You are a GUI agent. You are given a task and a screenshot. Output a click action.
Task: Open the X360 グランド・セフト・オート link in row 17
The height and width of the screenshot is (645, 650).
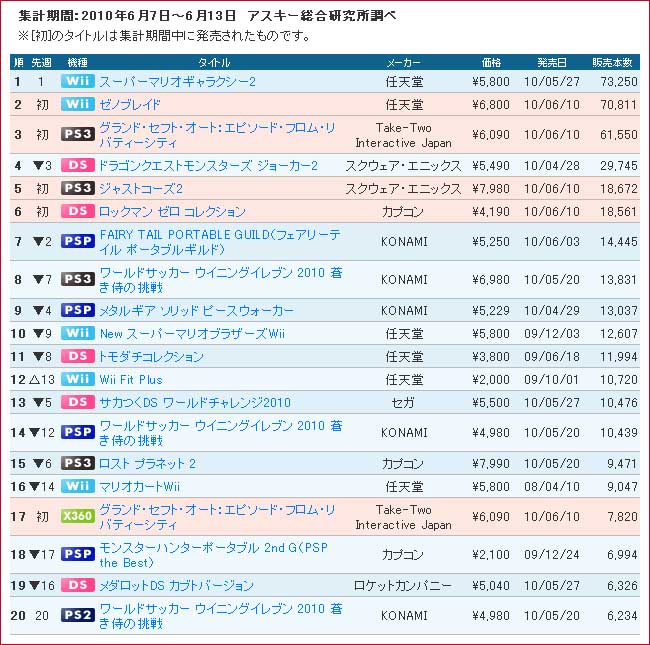point(217,517)
